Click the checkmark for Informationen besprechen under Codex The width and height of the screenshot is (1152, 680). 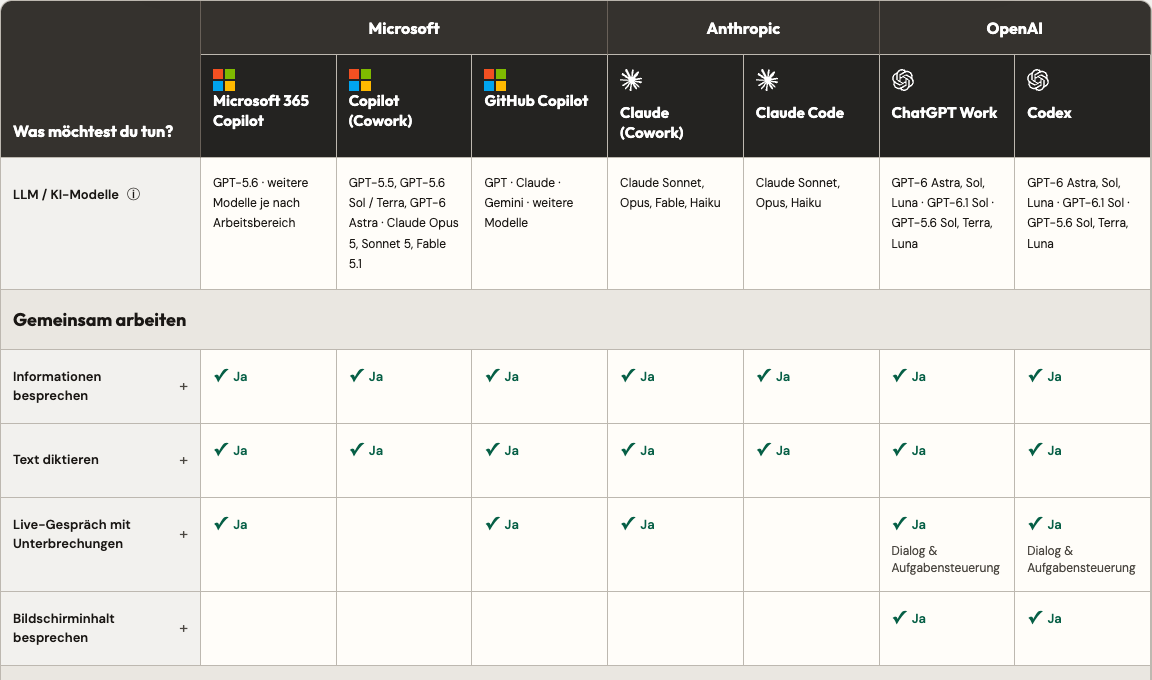tap(1035, 375)
